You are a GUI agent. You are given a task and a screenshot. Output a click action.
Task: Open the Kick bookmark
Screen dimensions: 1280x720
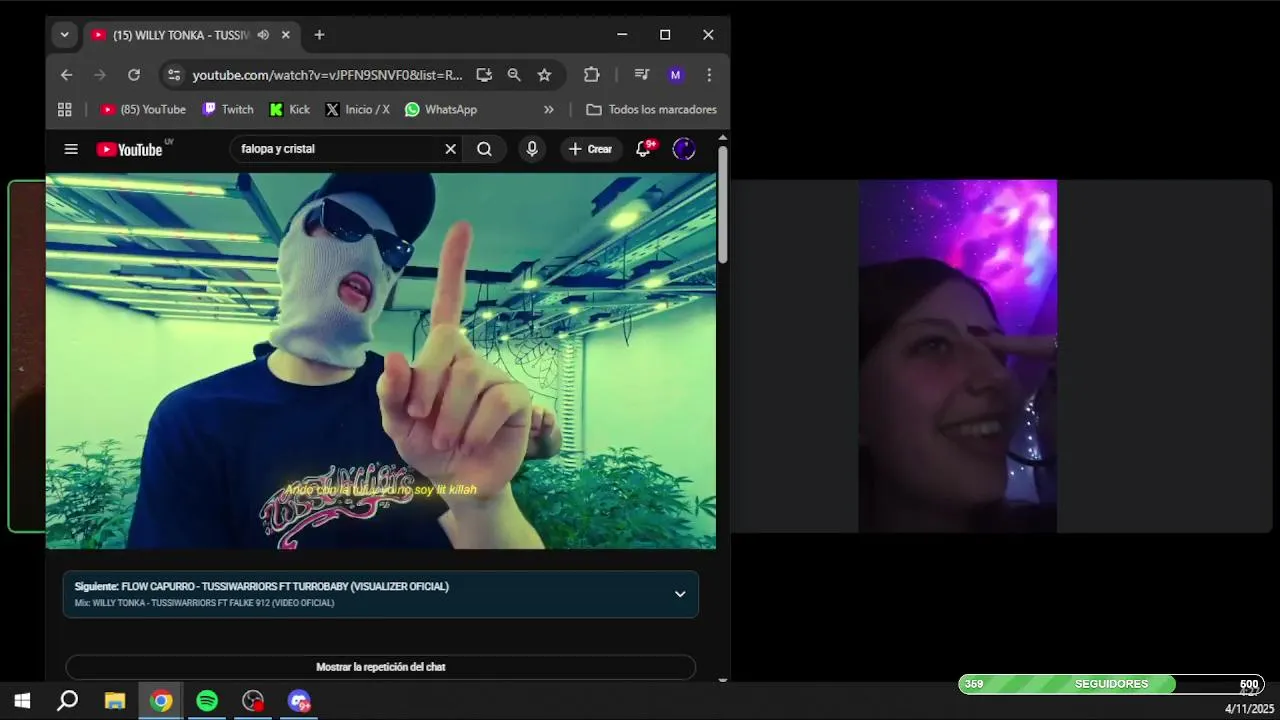[289, 110]
